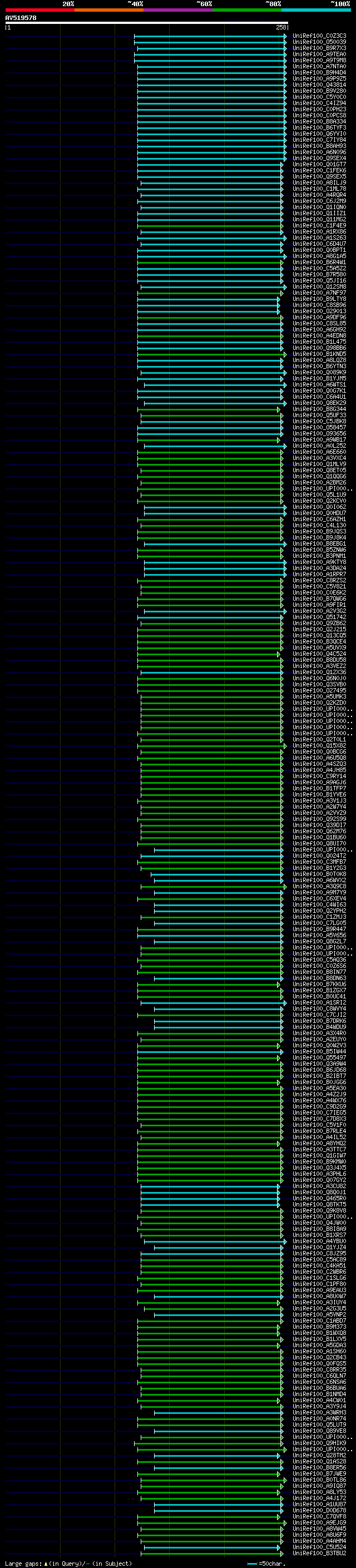Open the UniRef100_C5Y0C0 entry

point(319,97)
